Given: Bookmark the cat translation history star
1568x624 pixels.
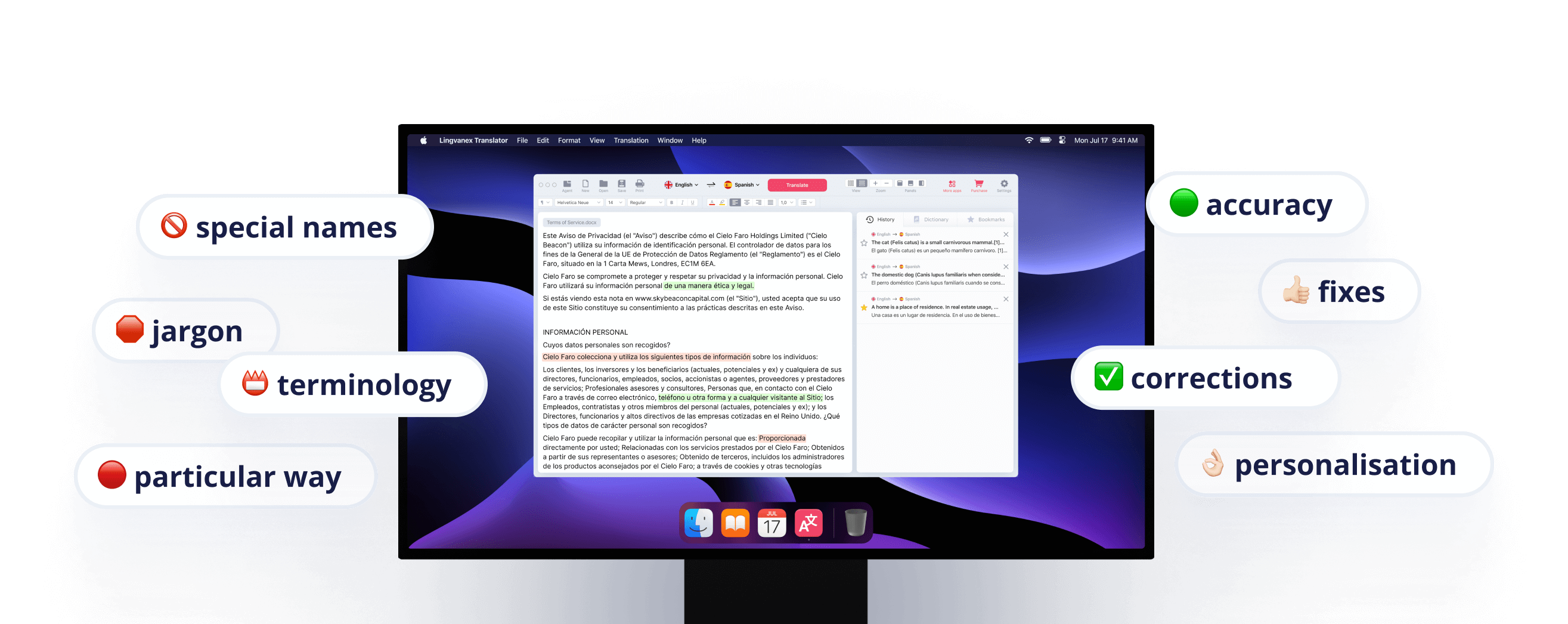Looking at the screenshot, I should pos(864,243).
